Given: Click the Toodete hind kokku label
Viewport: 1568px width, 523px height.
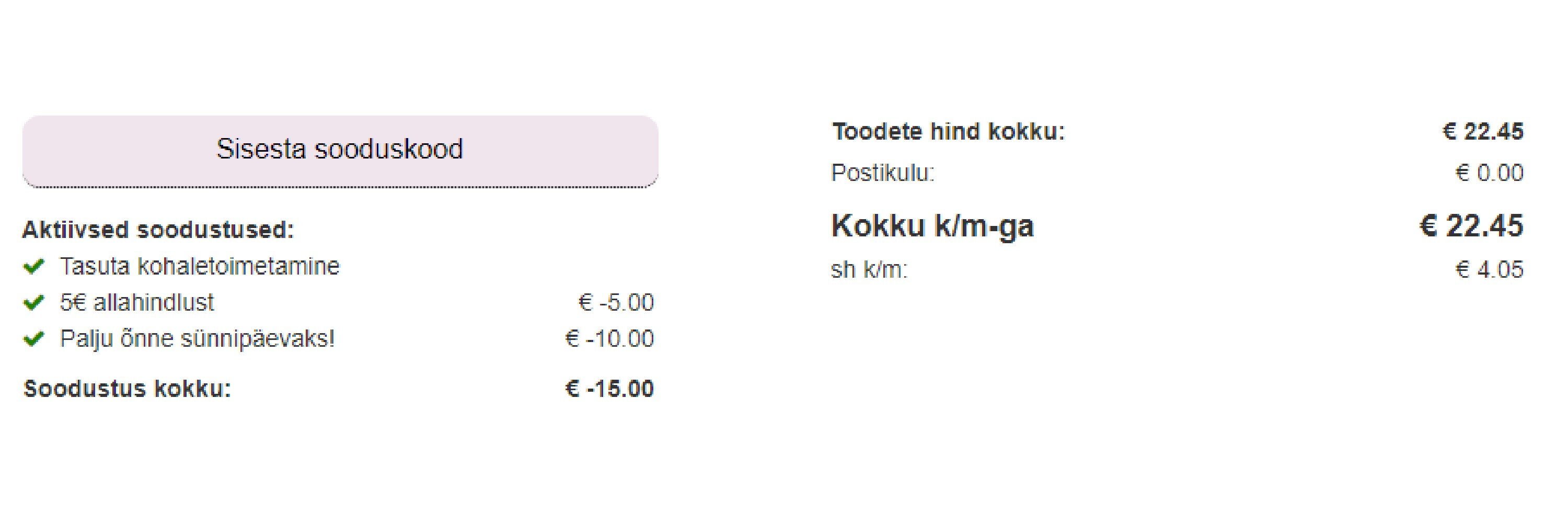Looking at the screenshot, I should [948, 131].
